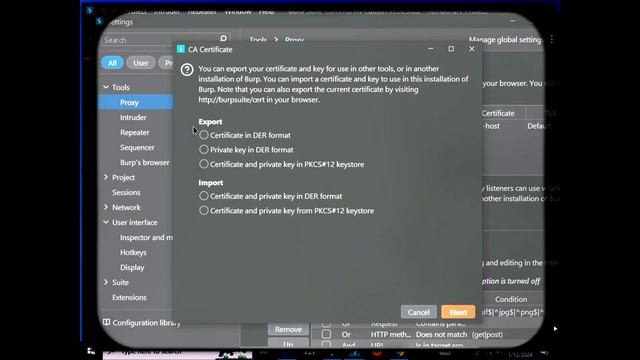Minimize the CA Certificate dialog
Viewport: 640px width, 360px height.
coord(430,49)
